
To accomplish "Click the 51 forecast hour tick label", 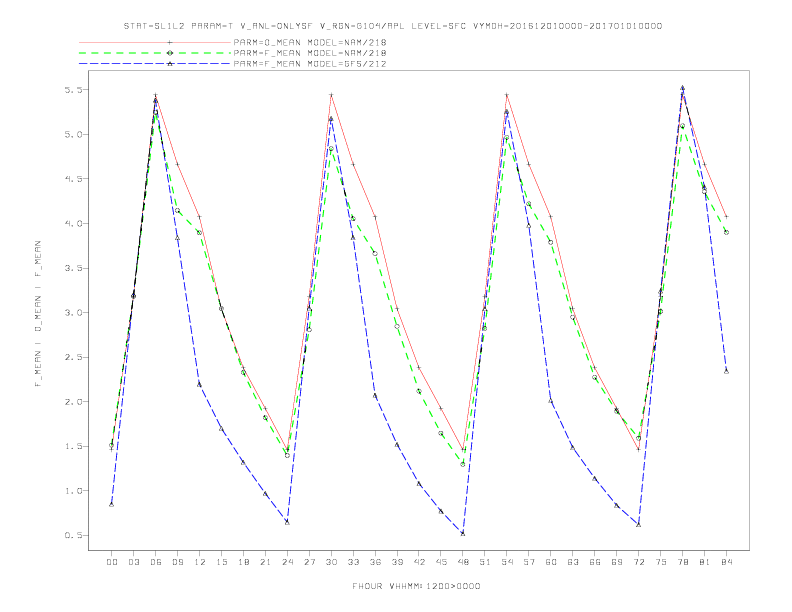I will (x=485, y=562).
